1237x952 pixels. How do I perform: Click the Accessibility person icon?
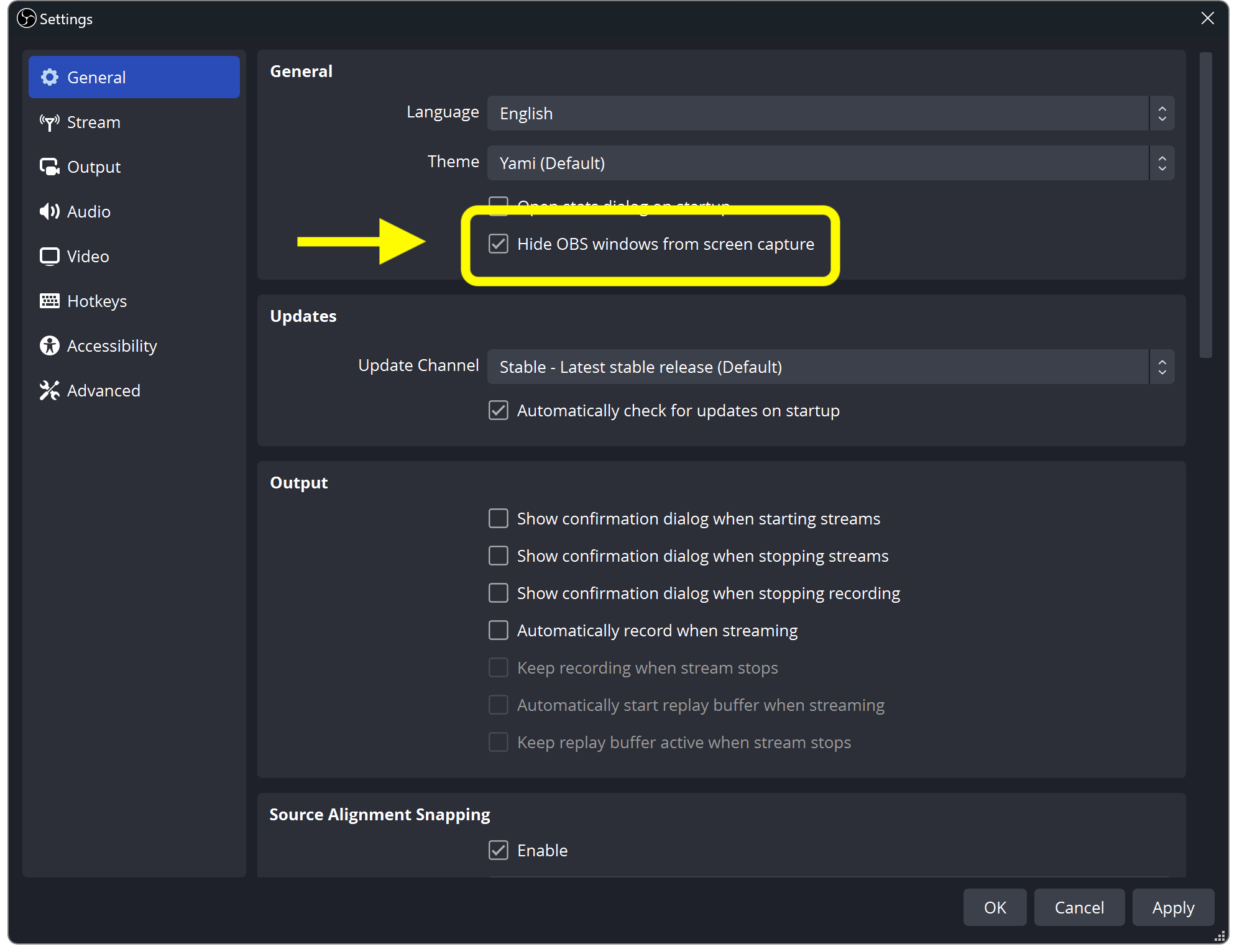pos(50,346)
